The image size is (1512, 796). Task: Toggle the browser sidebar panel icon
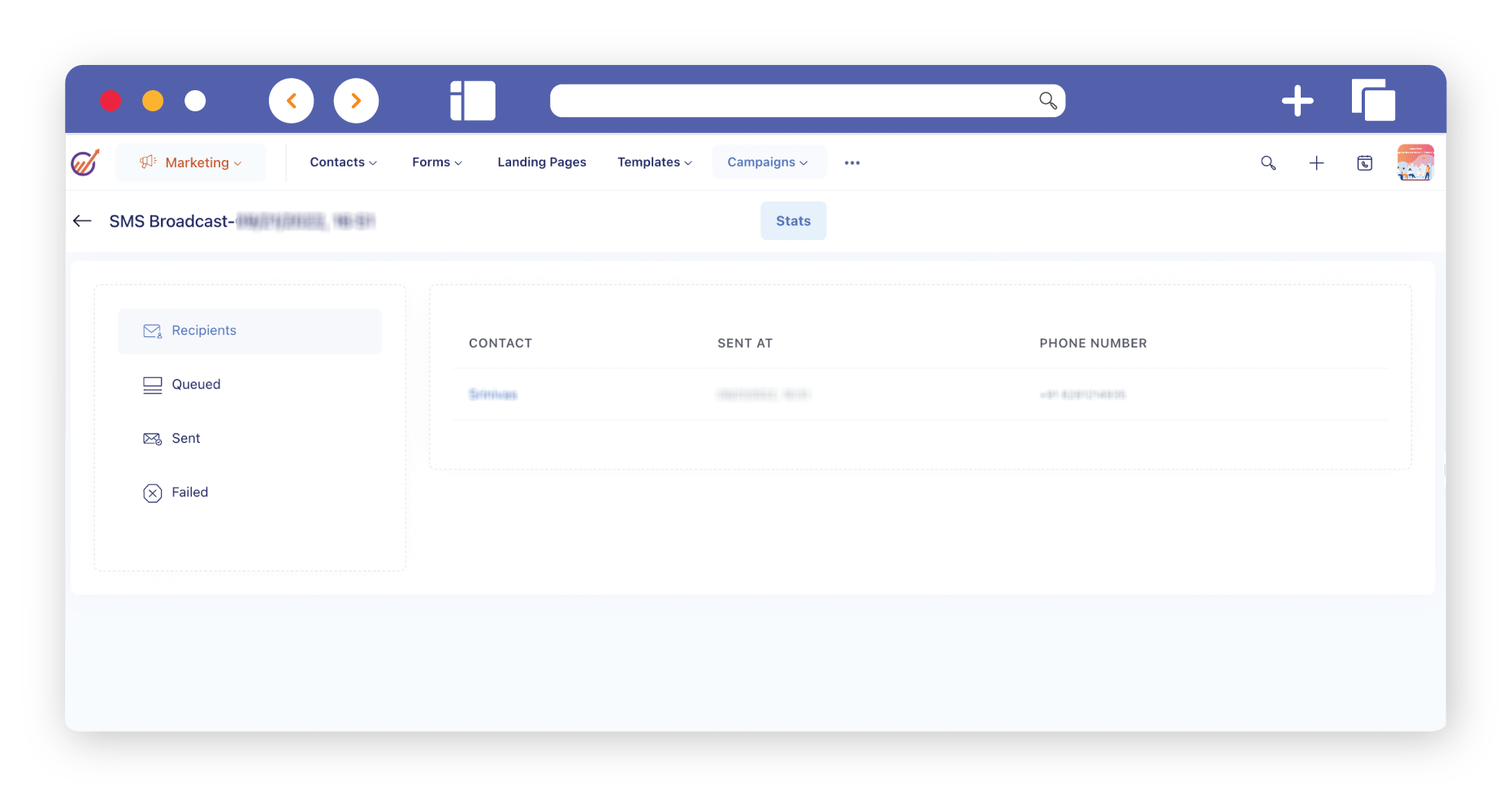point(473,101)
